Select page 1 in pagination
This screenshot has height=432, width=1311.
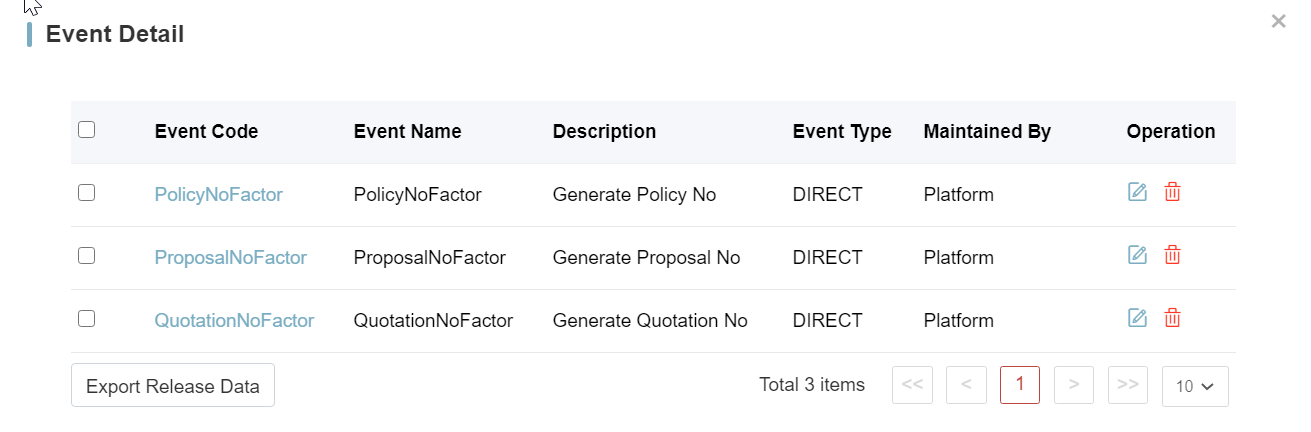[x=1020, y=385]
